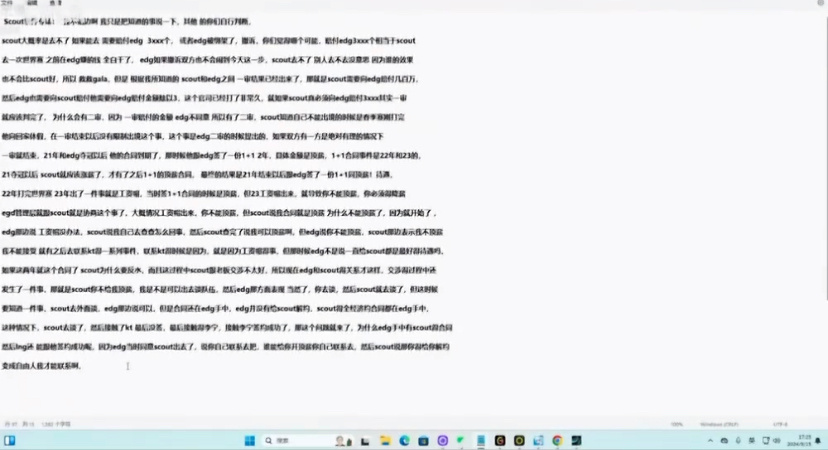Screen dimensions: 828x450
Task: Open the Widgets panel icon
Action: (x=10, y=440)
